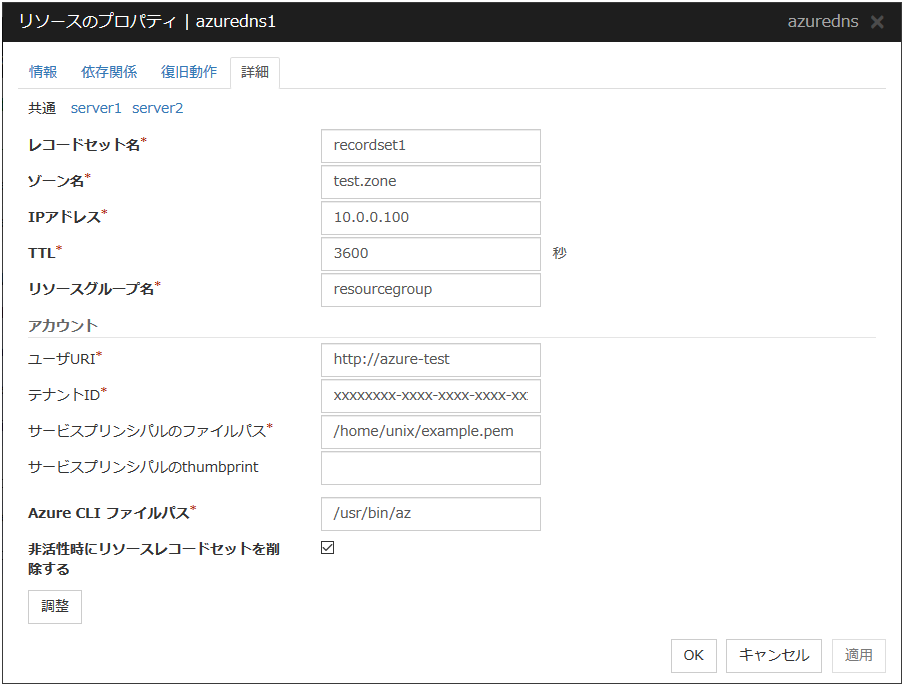Focus the ゾーン名 field with test.zone

pyautogui.click(x=430, y=181)
